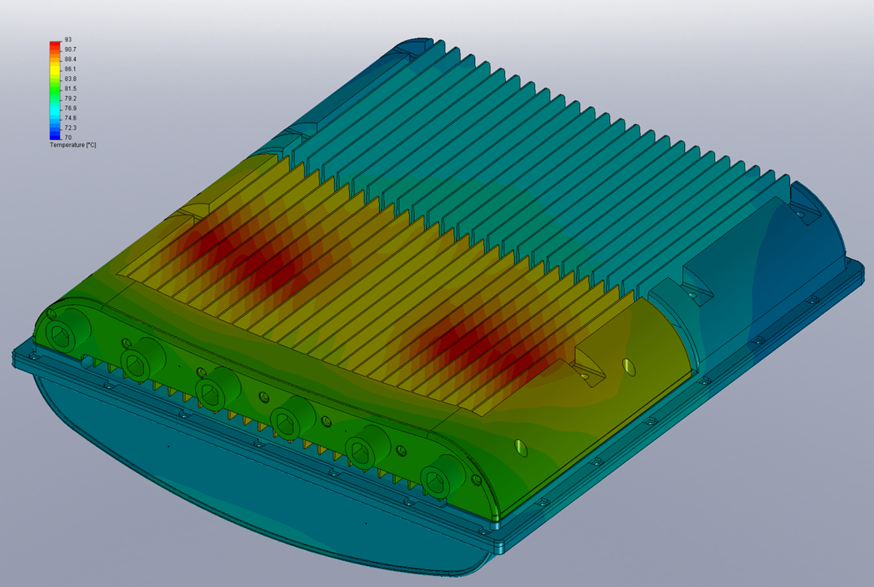
Task: Click the 76.9 legend tick label
Action: pos(70,108)
